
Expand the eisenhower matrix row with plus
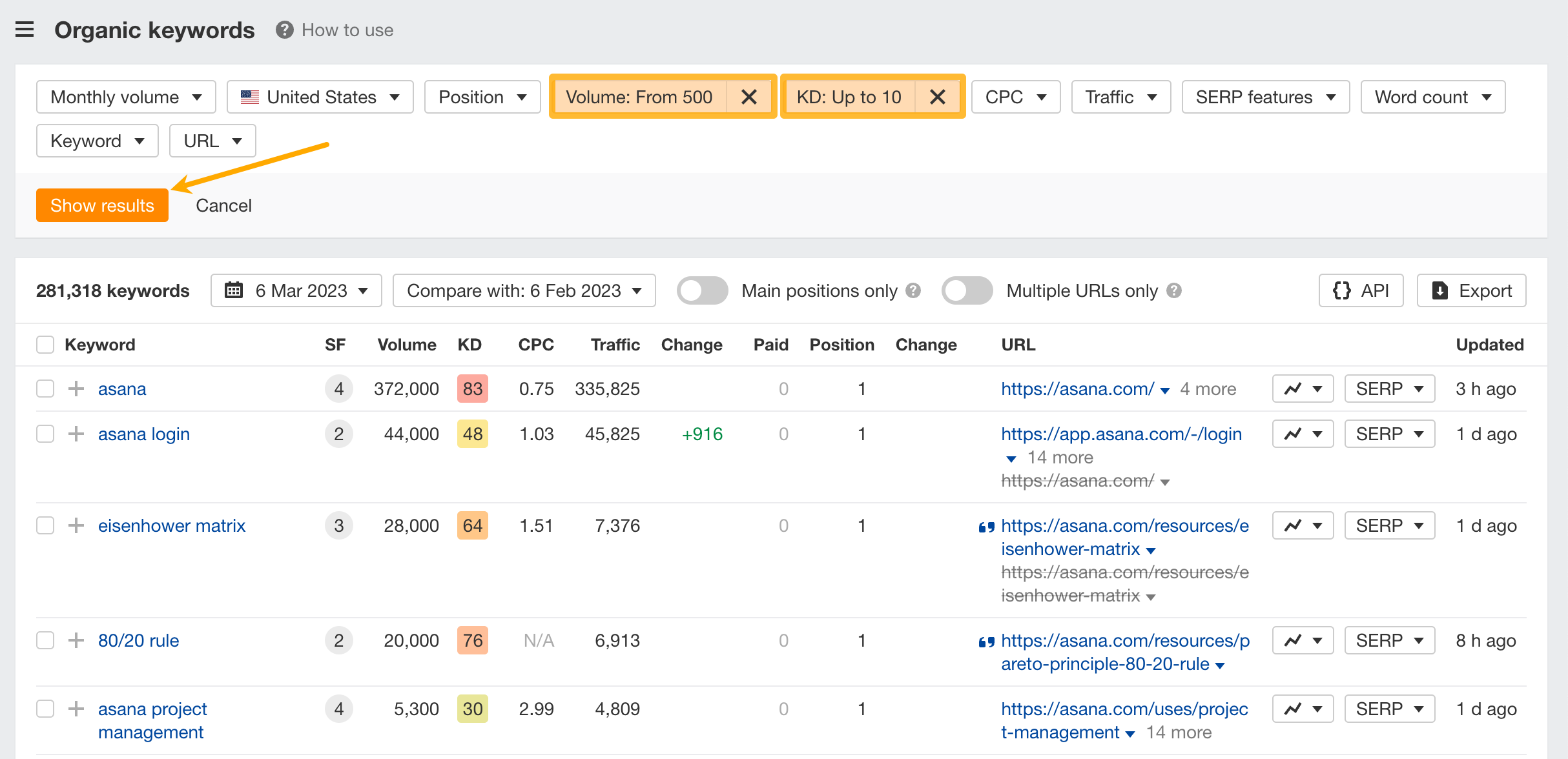[76, 525]
